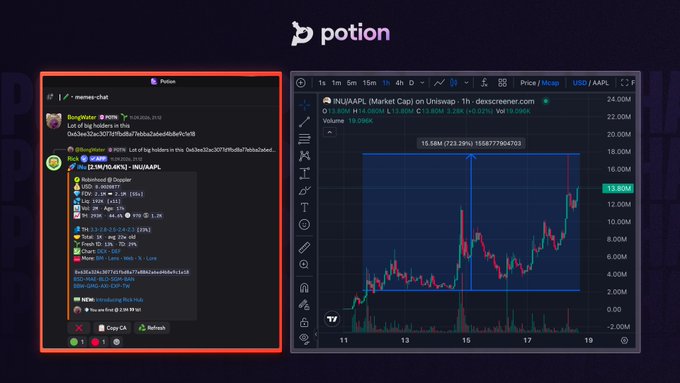The image size is (680, 383).
Task: Select the brush drawing tool
Action: (x=304, y=190)
